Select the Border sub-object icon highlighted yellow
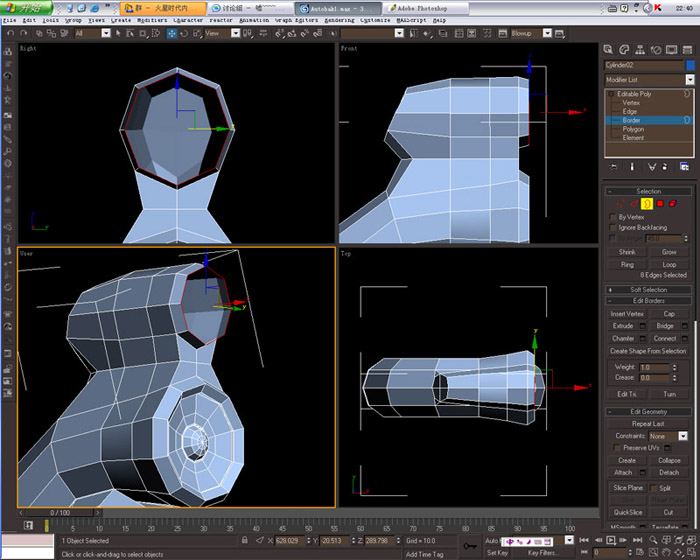Screen dimensions: 700x560 pyautogui.click(x=647, y=204)
